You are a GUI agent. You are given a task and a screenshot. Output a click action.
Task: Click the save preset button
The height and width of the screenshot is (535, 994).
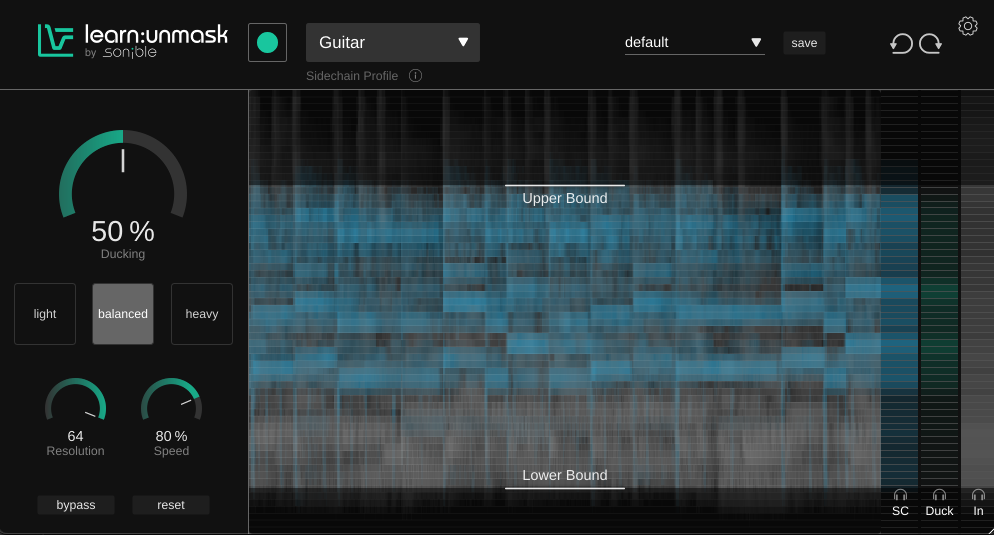pyautogui.click(x=804, y=43)
